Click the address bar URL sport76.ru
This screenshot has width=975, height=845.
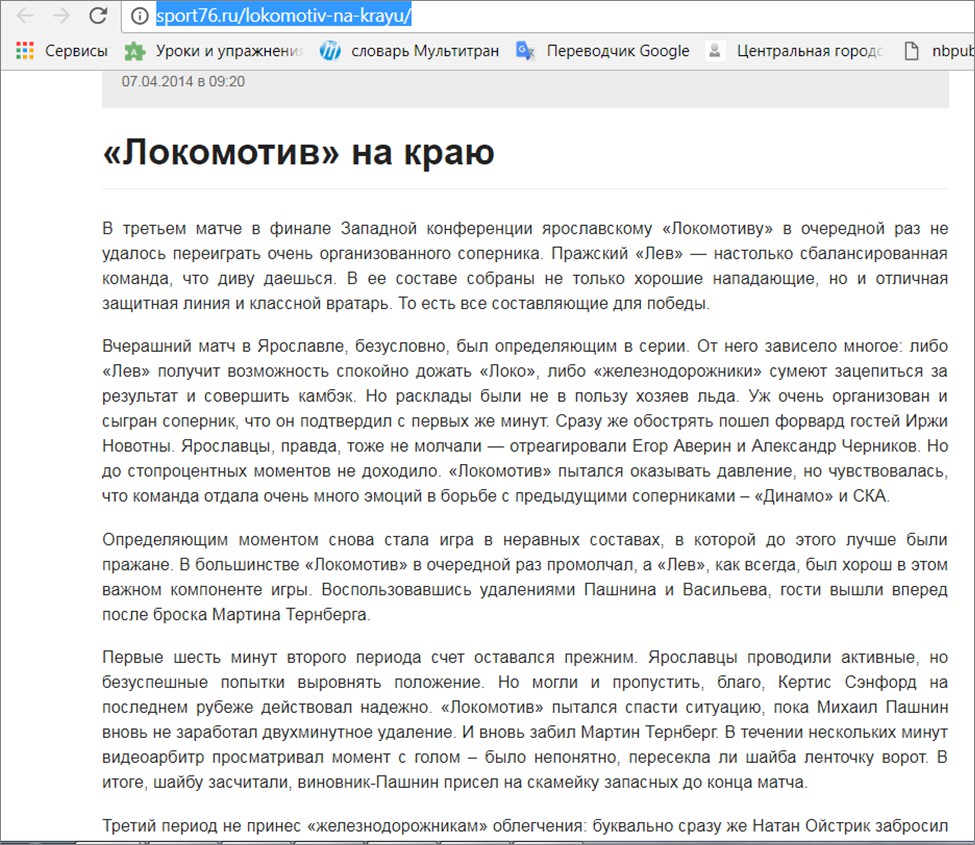point(284,16)
